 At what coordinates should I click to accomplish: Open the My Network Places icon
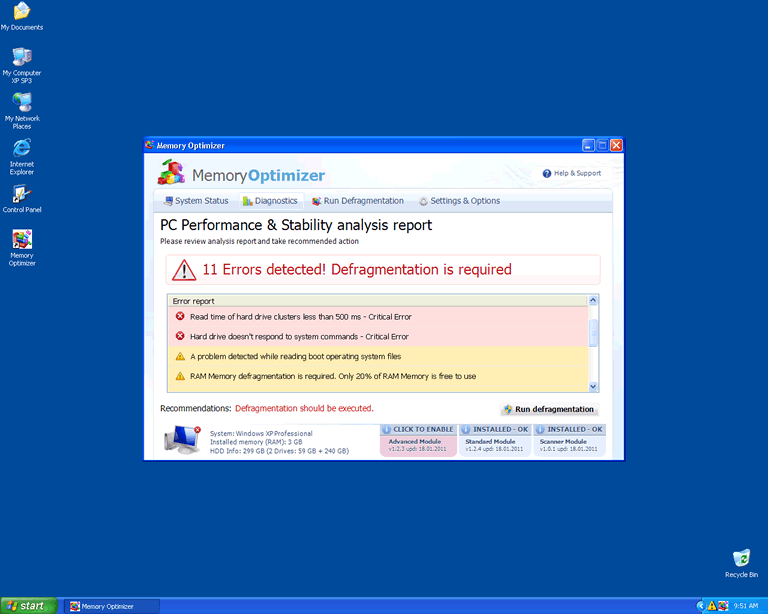point(21,103)
